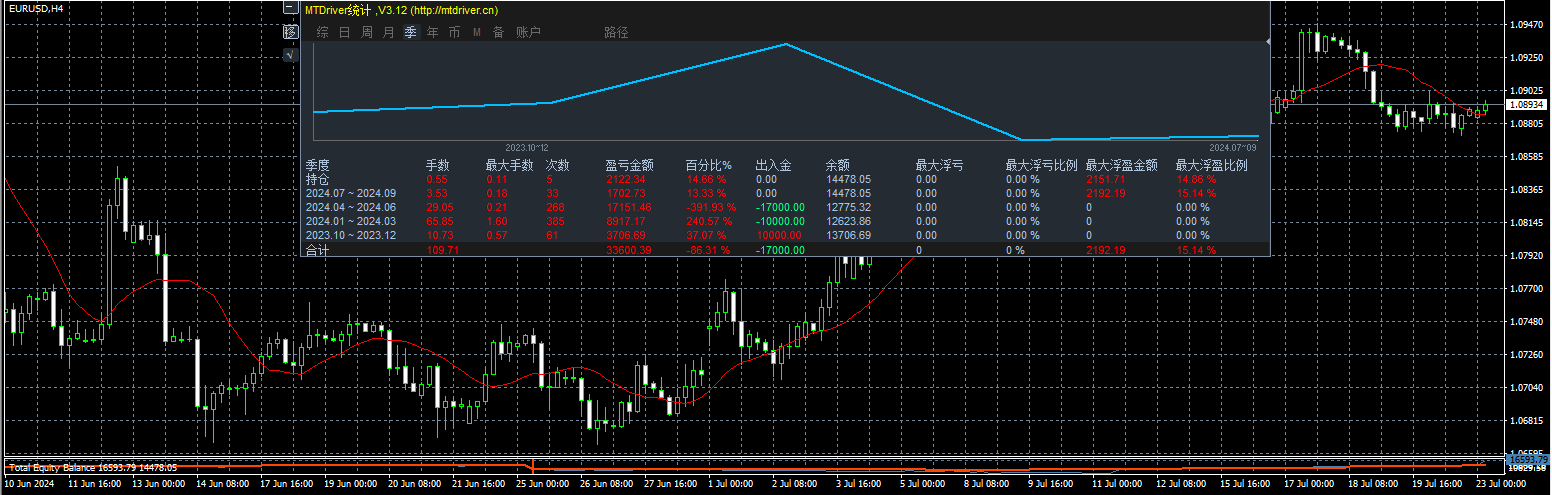Select the 2024.04 ~ 2024.06 quarter row

pos(785,207)
